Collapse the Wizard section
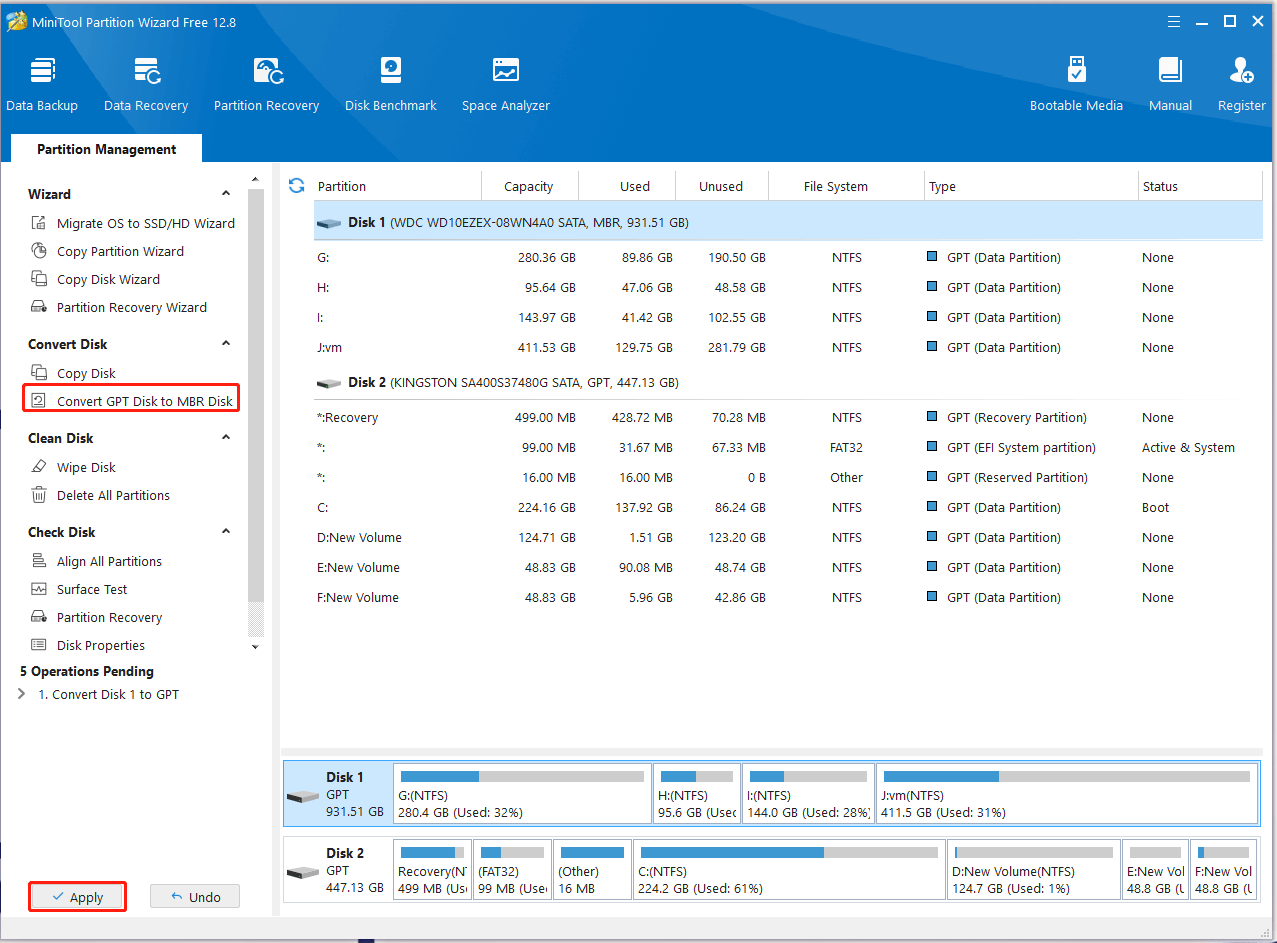 click(226, 194)
